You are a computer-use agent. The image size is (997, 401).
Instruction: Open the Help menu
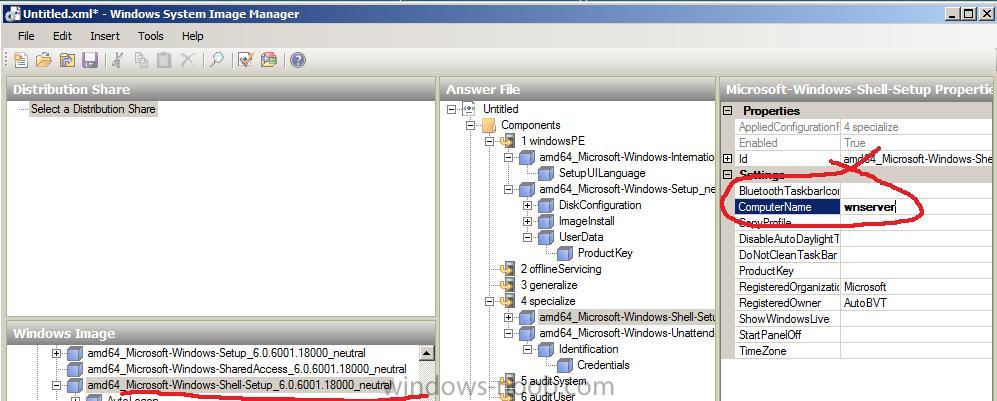tap(193, 36)
